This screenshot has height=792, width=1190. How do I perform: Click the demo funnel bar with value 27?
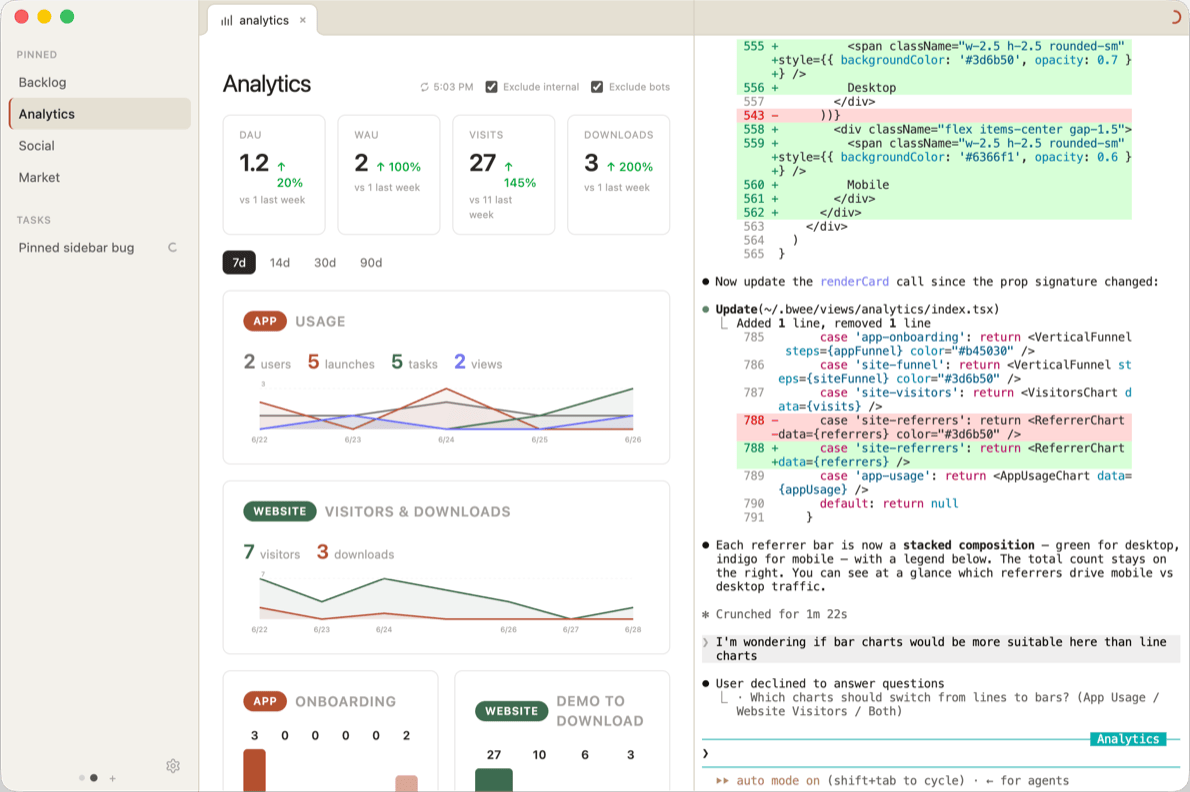coord(494,781)
